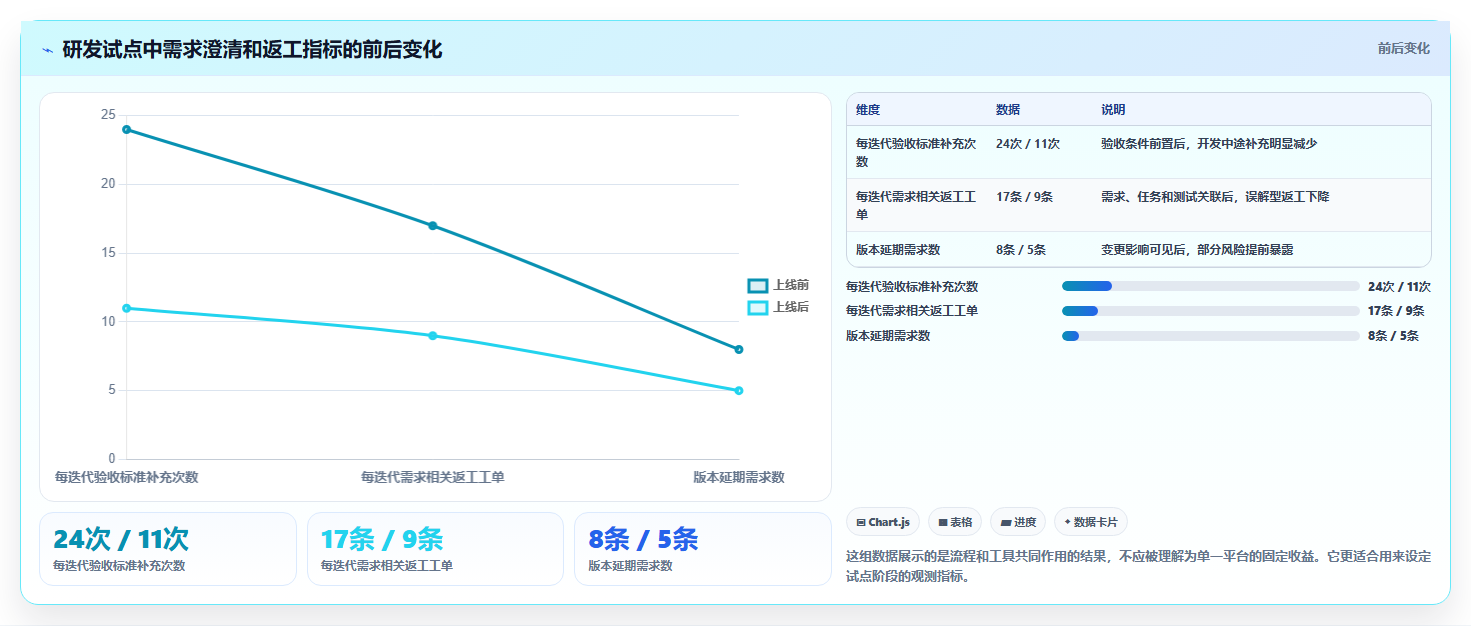Viewport: 1471px width, 626px height.
Task: Click x-axis label 每迭代需求相关返工工单
Action: tap(433, 477)
